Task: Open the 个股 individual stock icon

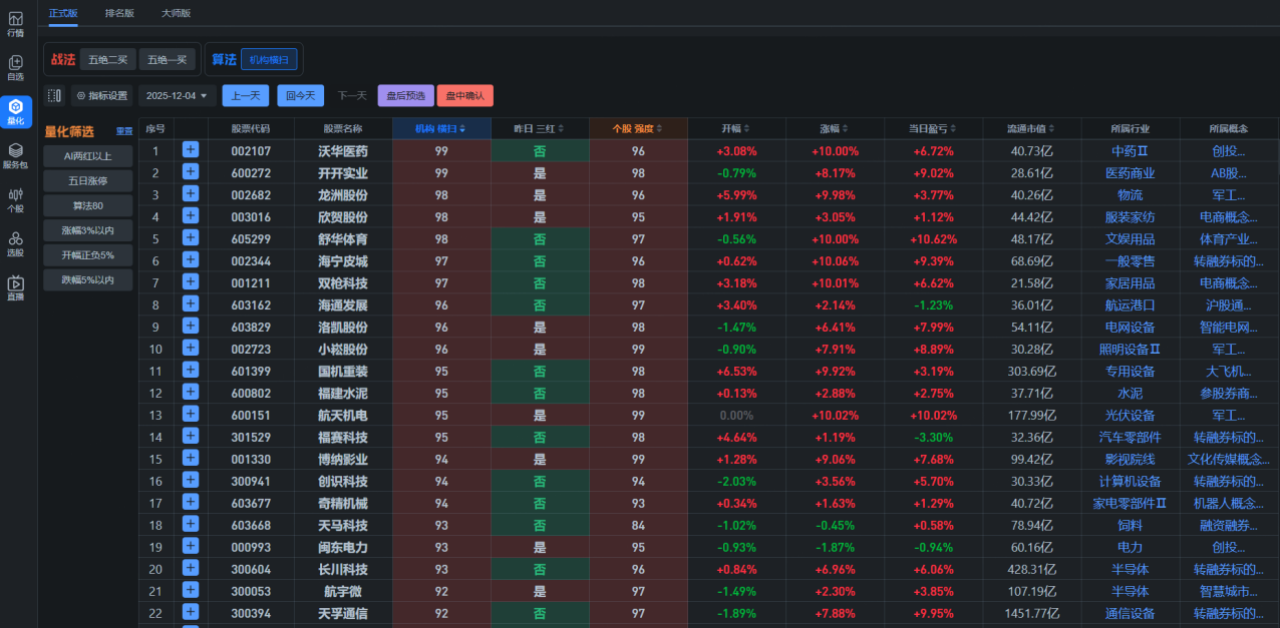Action: pos(15,199)
